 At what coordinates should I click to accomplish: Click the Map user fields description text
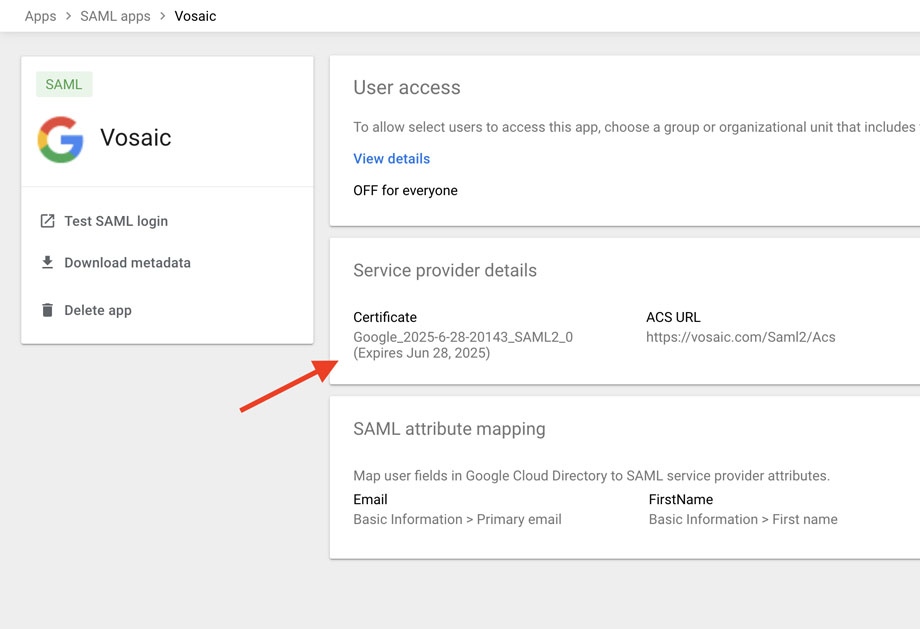[x=591, y=475]
